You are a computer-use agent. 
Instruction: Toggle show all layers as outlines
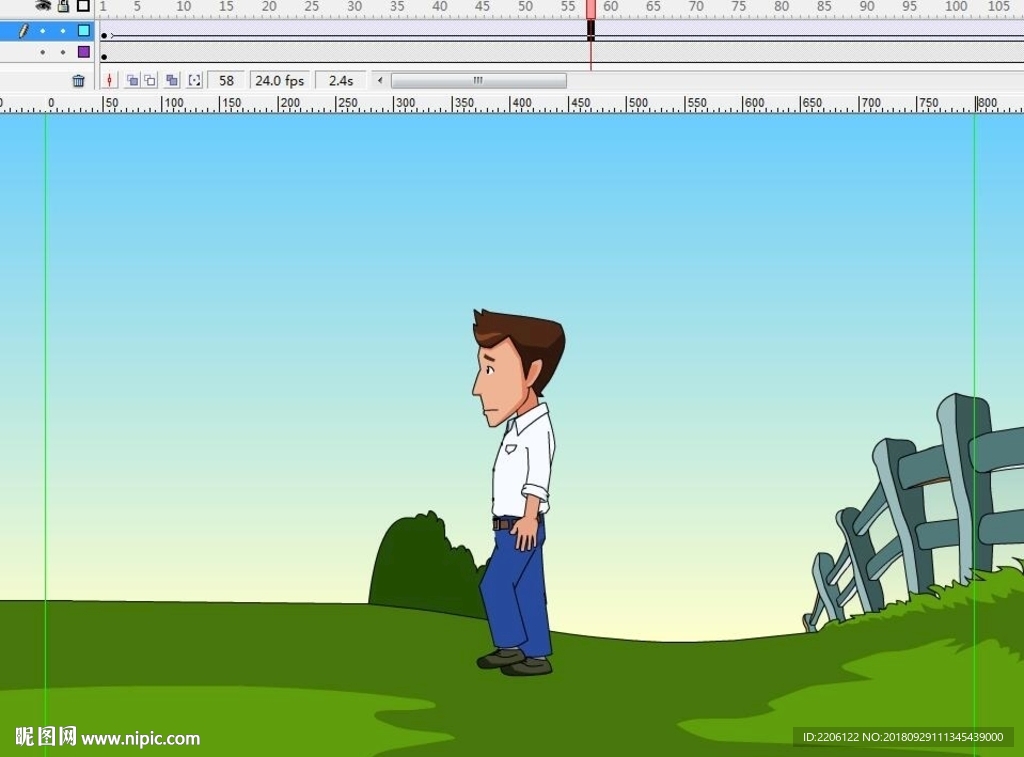tap(84, 6)
